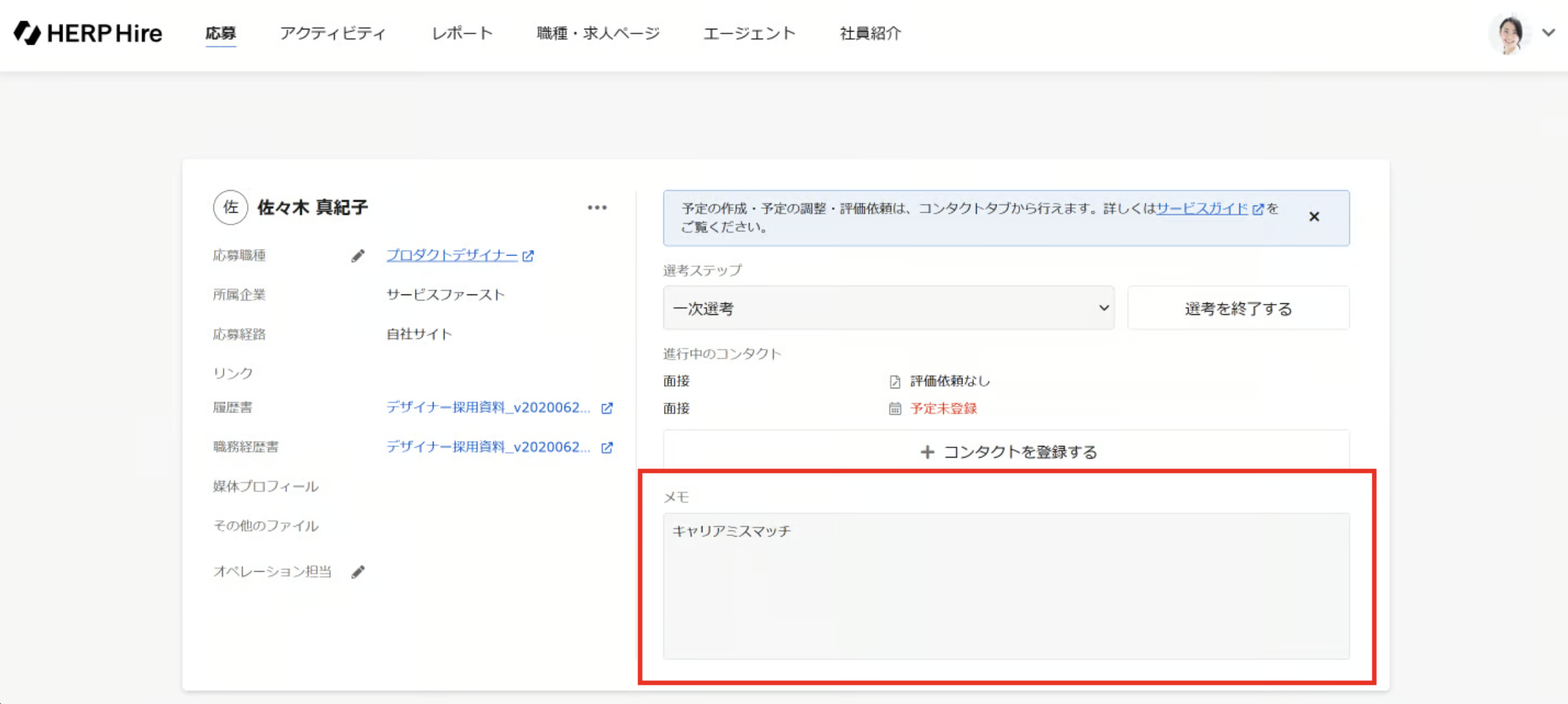Open the サービスガイド link
Viewport: 1568px width, 704px height.
point(1202,209)
